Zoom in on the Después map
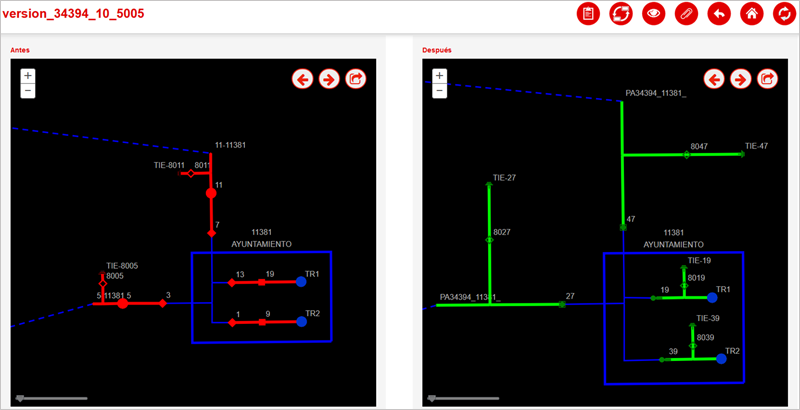This screenshot has height=410, width=800. point(440,76)
